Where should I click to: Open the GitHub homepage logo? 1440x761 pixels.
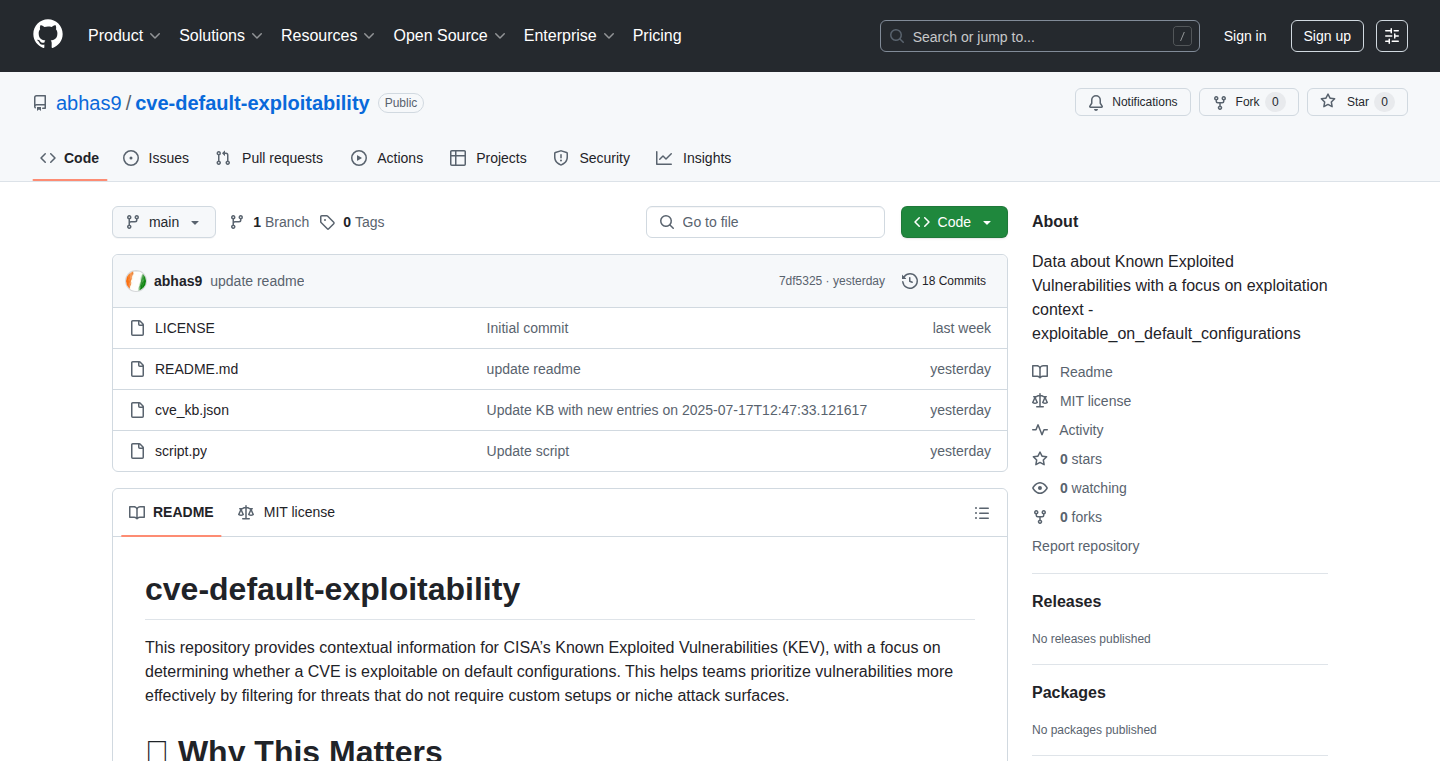point(48,35)
